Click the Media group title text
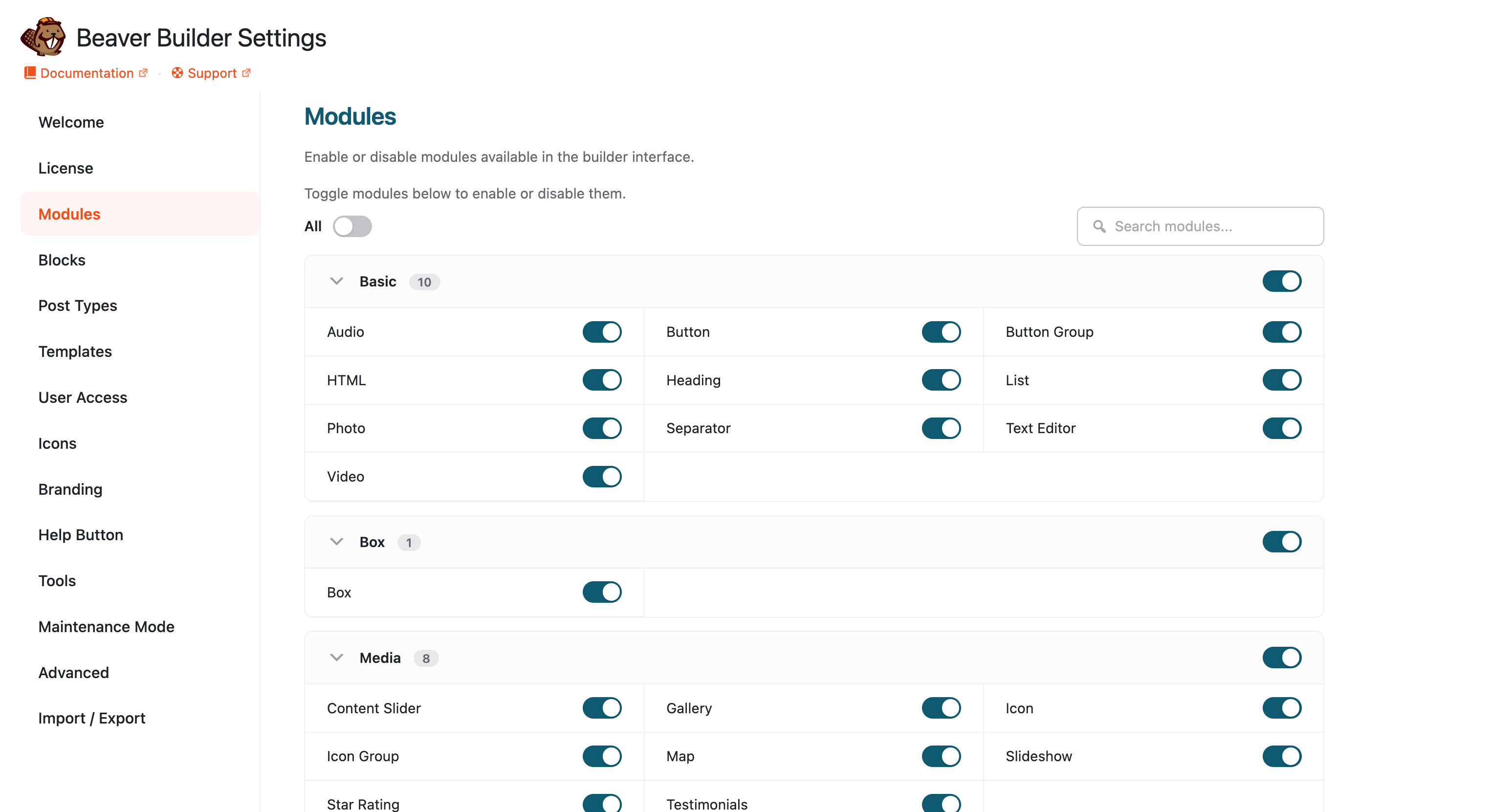 [380, 658]
